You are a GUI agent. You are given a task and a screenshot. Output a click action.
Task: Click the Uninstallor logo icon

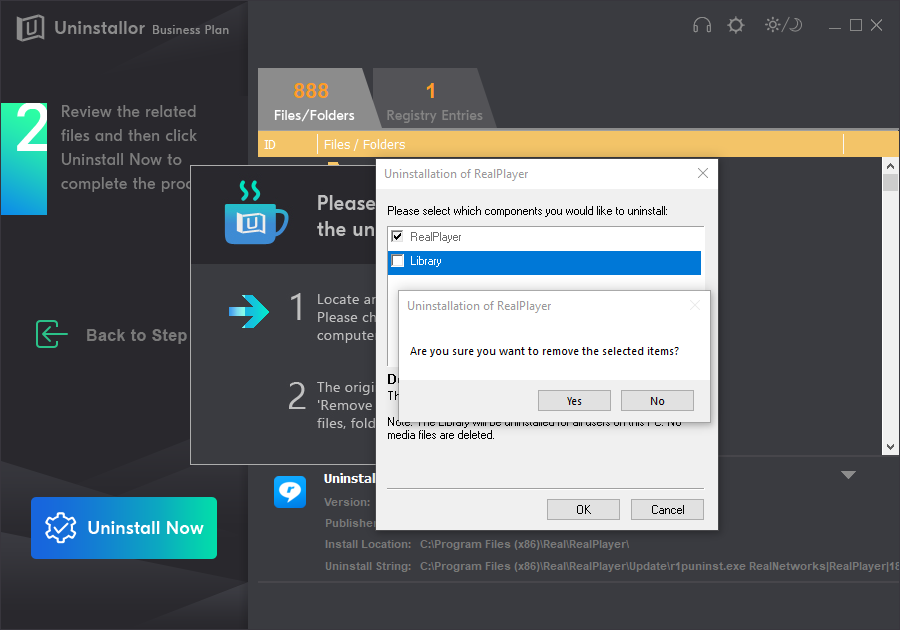[30, 28]
